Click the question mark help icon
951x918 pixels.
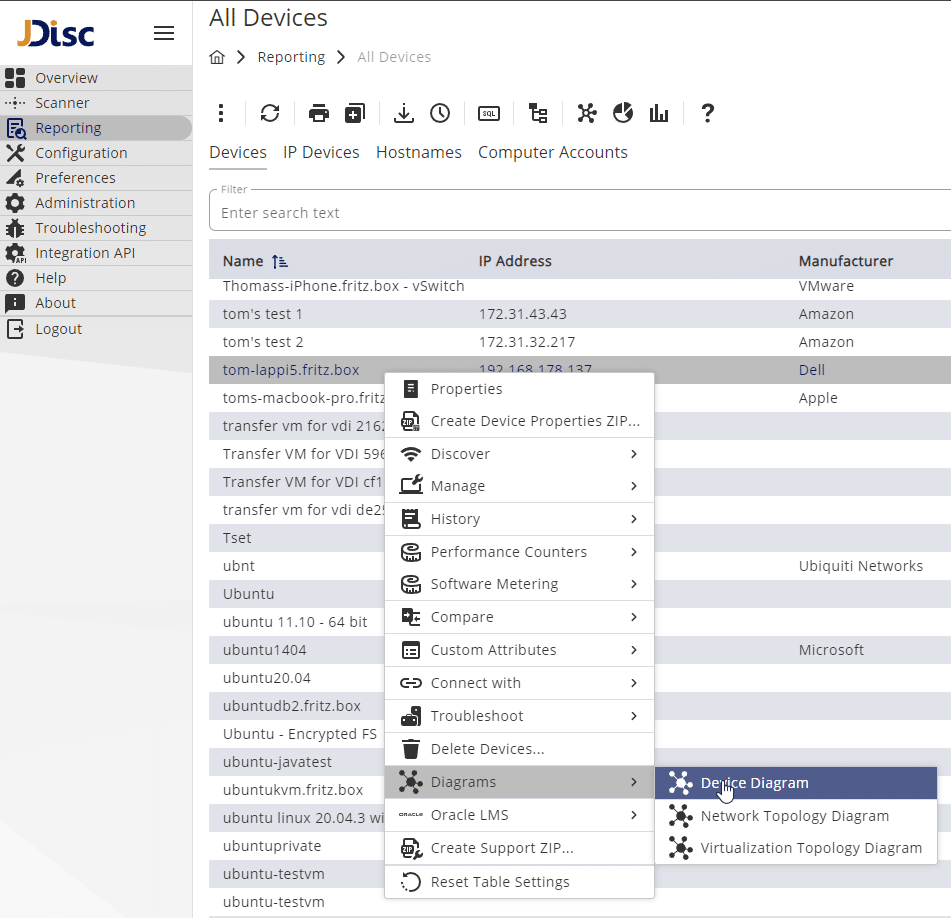pos(707,113)
